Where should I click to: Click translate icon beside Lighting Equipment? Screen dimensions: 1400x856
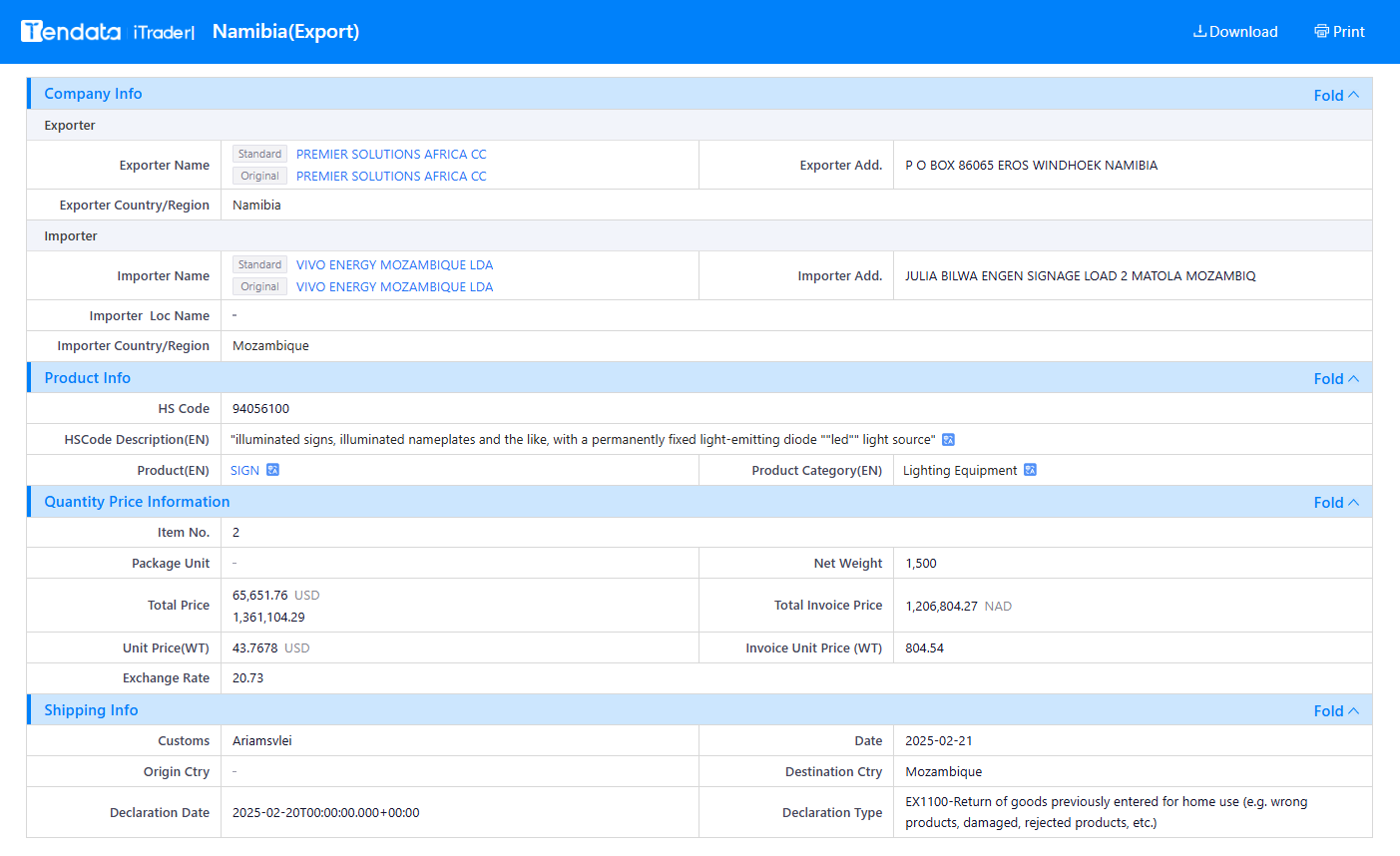tap(1031, 470)
